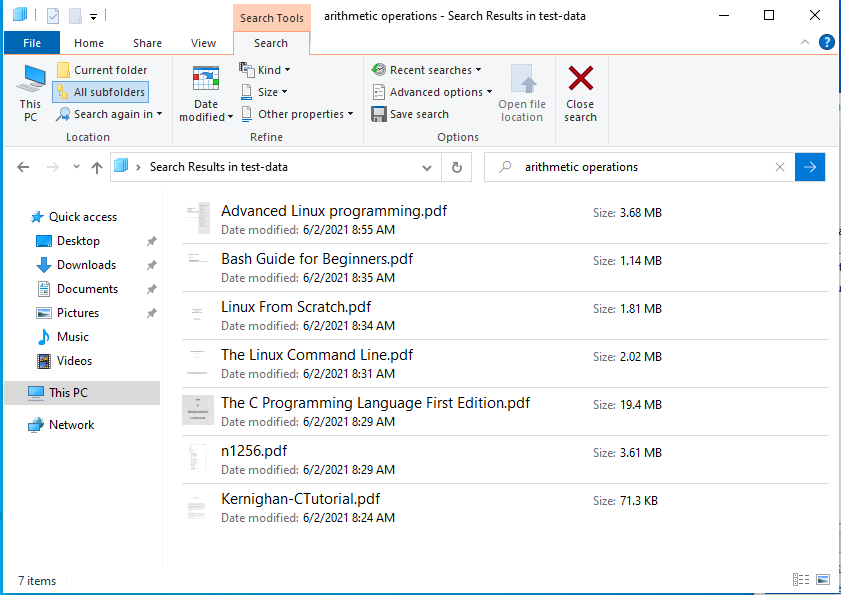This screenshot has height=595, width=841.
Task: Select Linux From Scratch.pdf result
Action: [x=505, y=315]
